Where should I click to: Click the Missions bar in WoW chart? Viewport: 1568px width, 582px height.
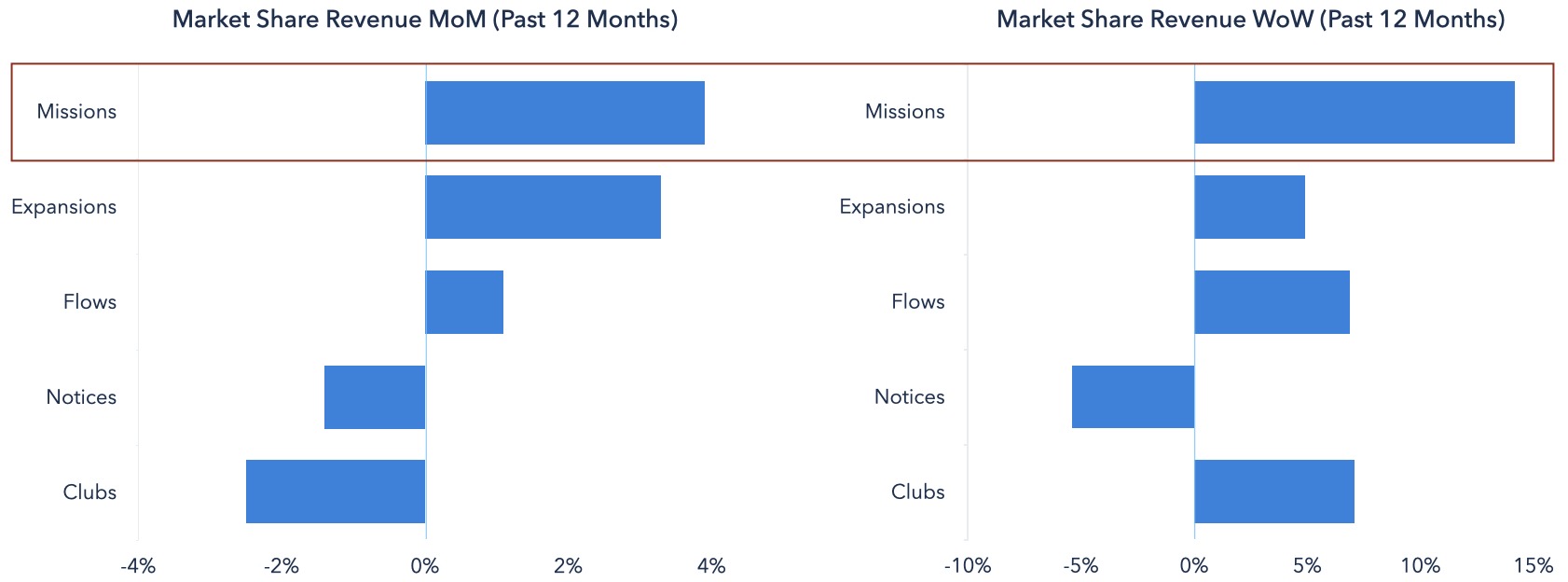[x=1355, y=112]
